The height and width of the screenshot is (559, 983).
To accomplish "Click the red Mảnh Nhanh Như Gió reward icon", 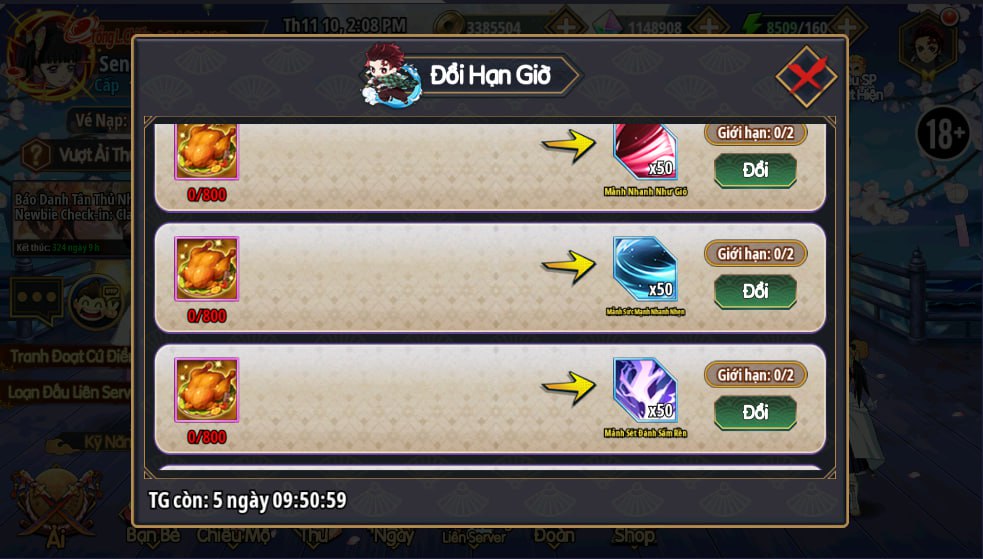I will 645,152.
